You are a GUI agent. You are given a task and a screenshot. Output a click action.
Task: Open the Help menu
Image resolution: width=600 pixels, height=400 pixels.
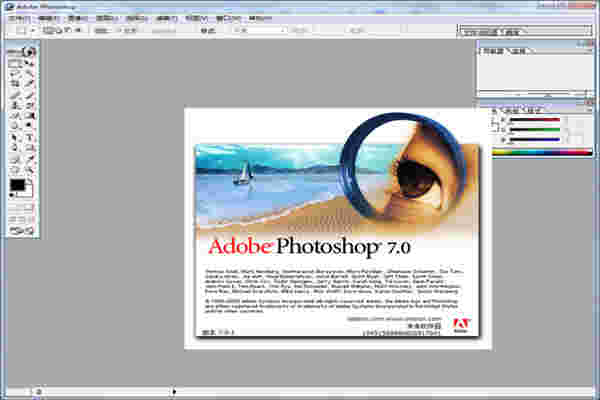click(260, 18)
